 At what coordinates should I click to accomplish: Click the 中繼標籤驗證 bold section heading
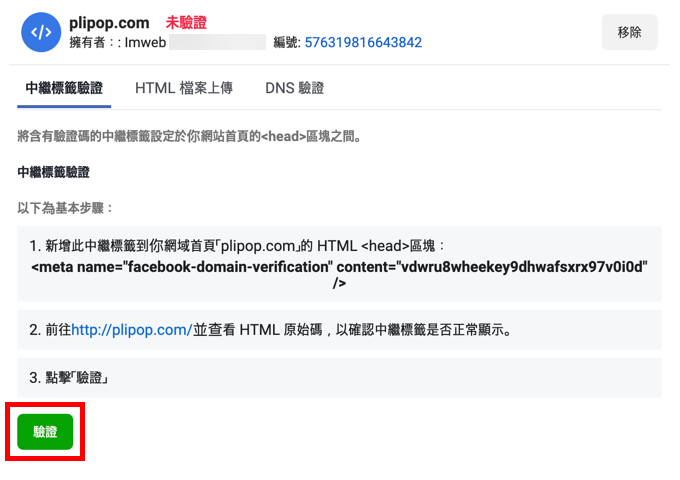(x=53, y=172)
